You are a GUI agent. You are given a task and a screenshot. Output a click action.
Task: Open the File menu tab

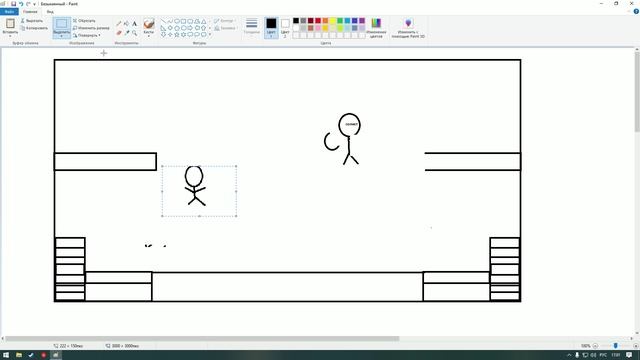point(9,12)
